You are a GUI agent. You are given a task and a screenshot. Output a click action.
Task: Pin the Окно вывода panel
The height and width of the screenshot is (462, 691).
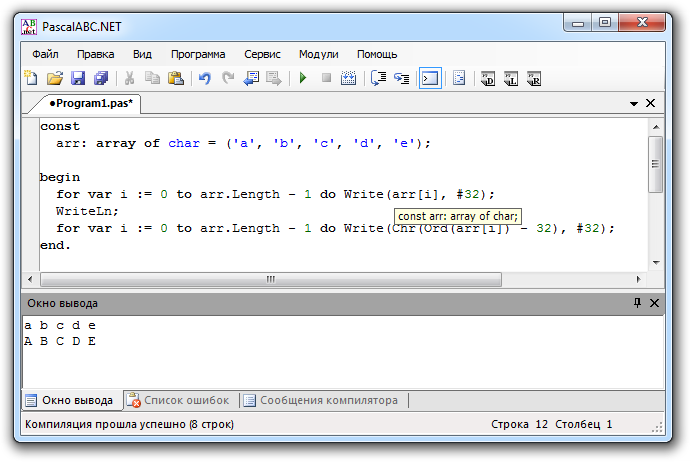pyautogui.click(x=637, y=303)
